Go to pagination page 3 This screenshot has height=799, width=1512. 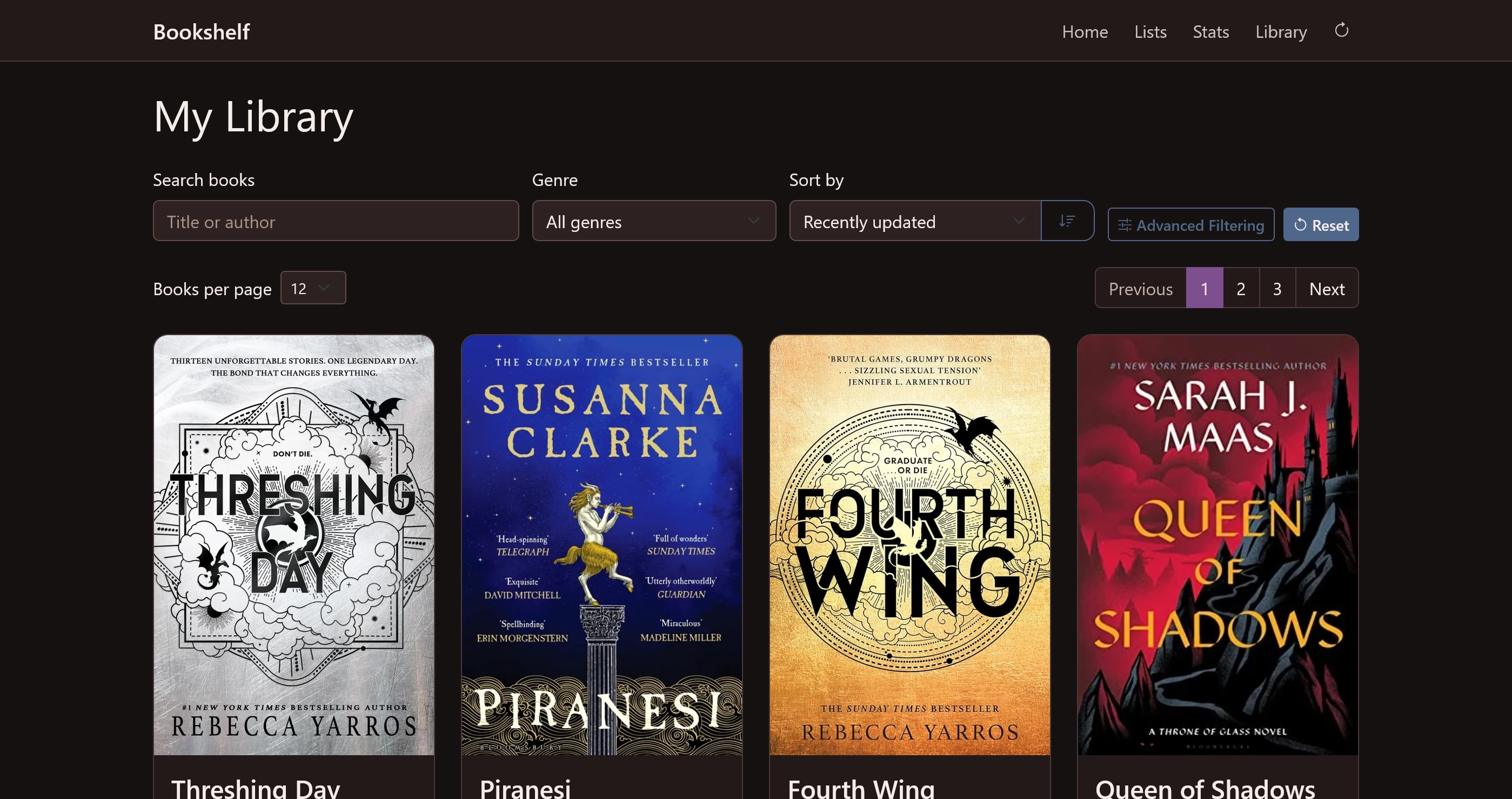coord(1277,288)
